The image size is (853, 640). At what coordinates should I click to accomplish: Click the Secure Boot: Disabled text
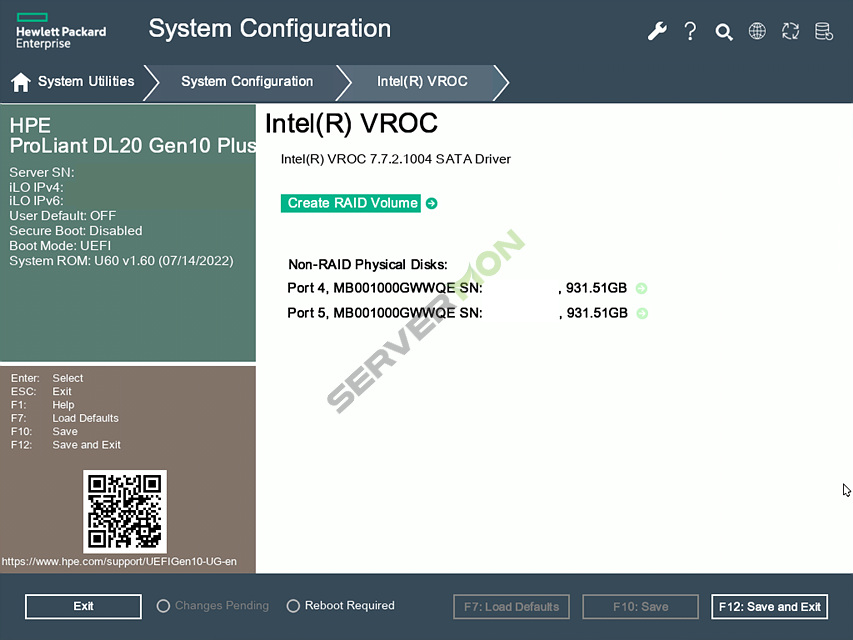(76, 231)
